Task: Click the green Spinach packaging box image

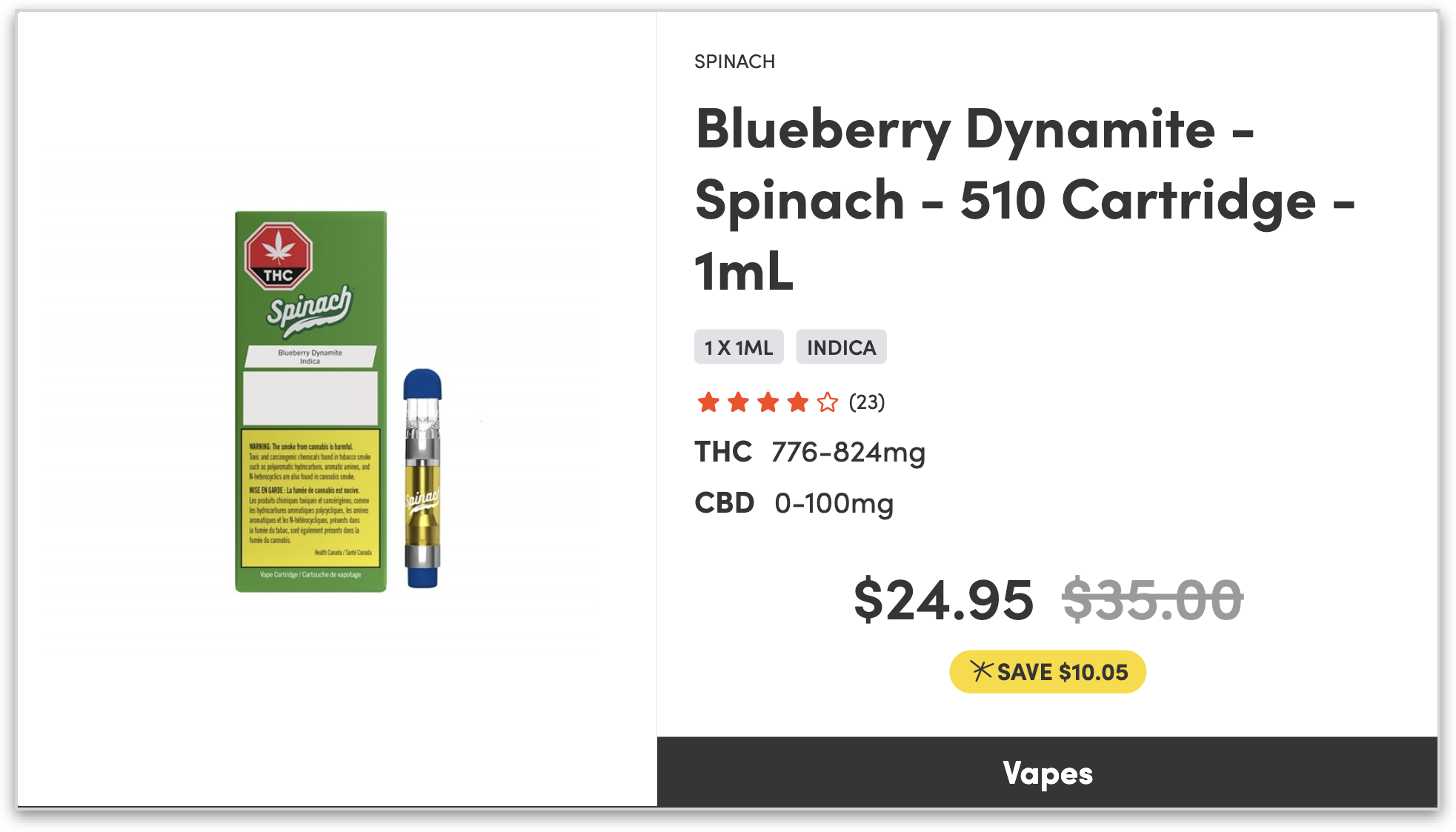Action: tap(310, 402)
